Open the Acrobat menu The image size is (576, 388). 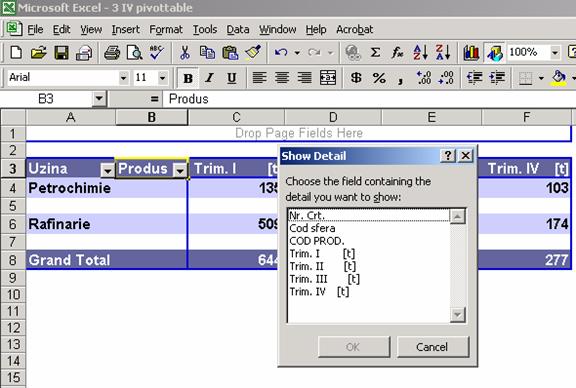[354, 29]
